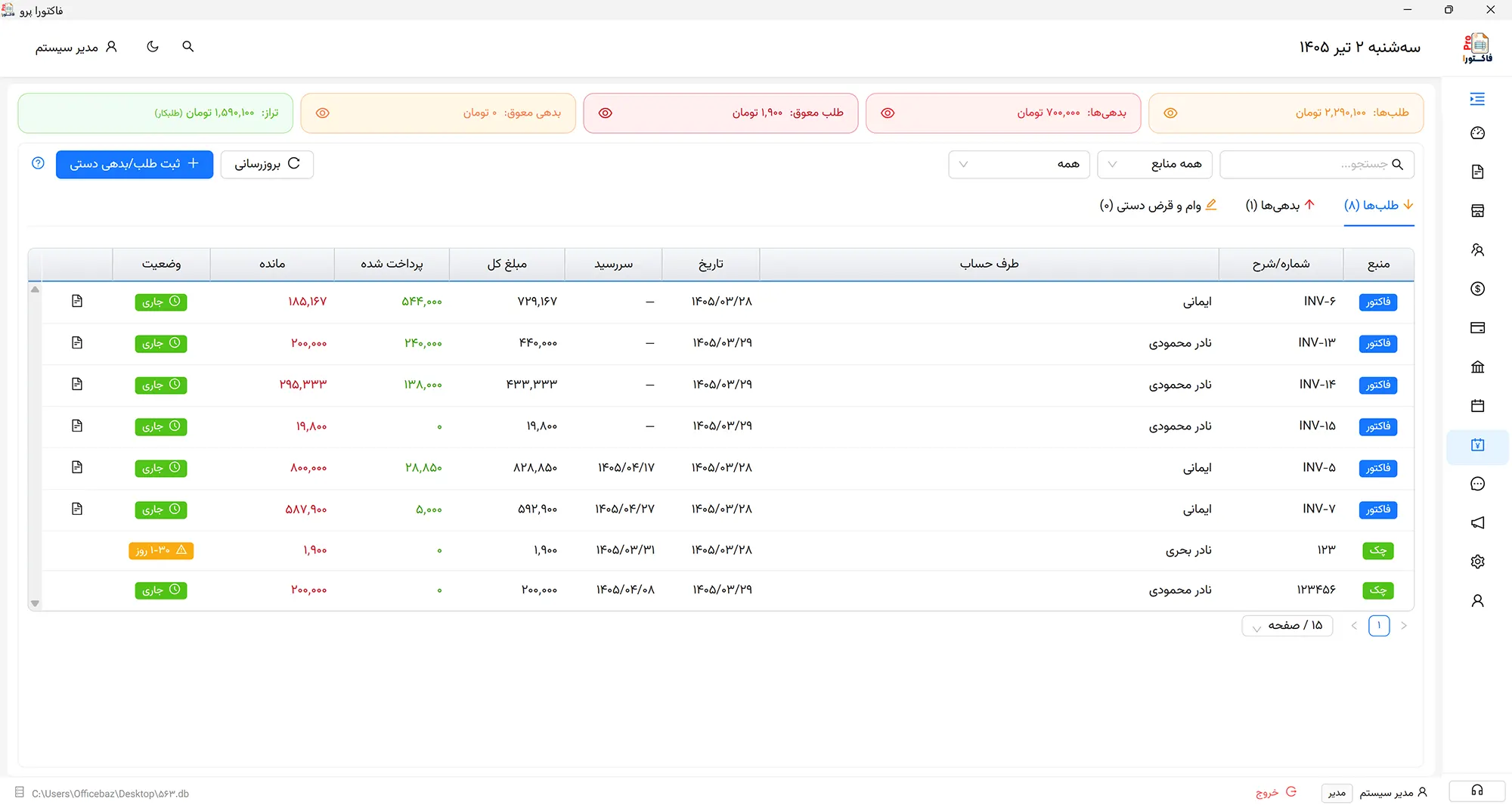Click the headset support icon in status bar

1476,791
